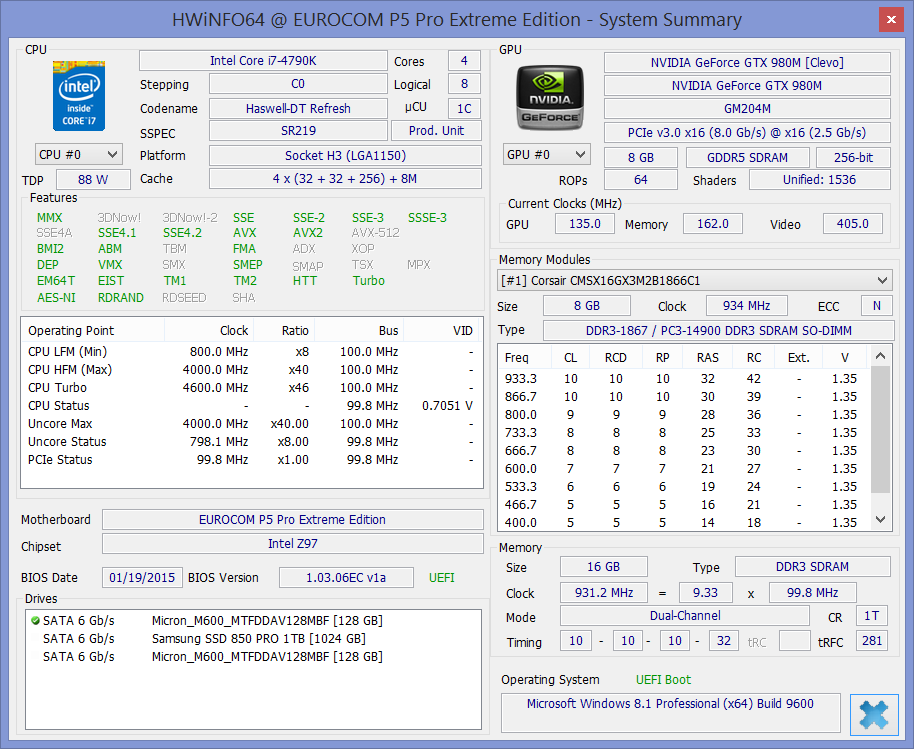Click the PCIe Status row

251,460
